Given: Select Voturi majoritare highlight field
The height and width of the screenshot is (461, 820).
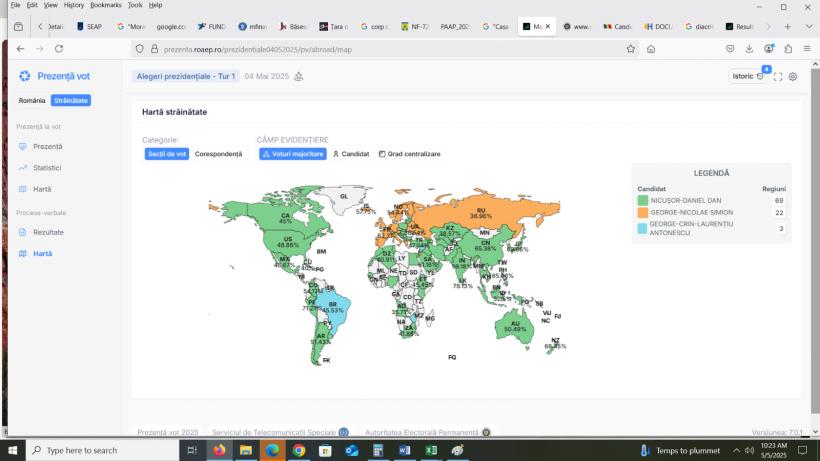Looking at the screenshot, I should (x=293, y=154).
